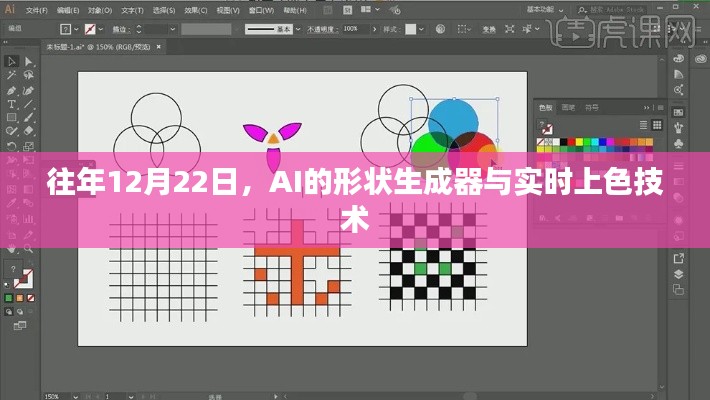Click the Search Adobe Stock field
This screenshot has height=400, width=710.
[612, 10]
